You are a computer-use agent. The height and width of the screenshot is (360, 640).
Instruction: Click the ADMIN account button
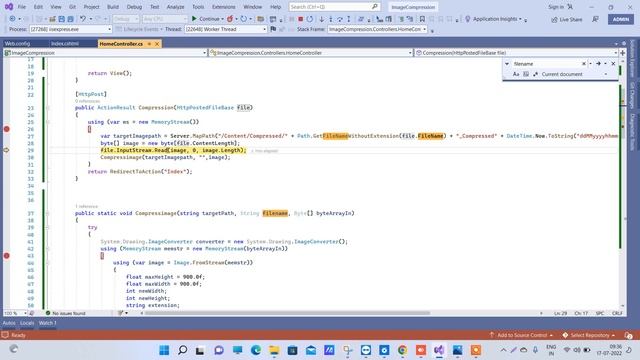point(621,19)
